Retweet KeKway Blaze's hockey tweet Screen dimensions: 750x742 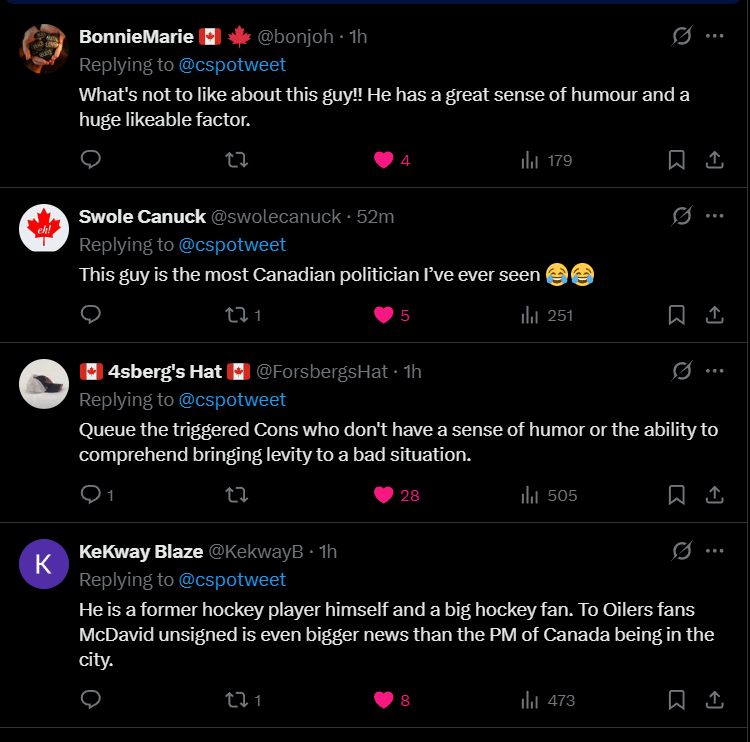tap(237, 700)
